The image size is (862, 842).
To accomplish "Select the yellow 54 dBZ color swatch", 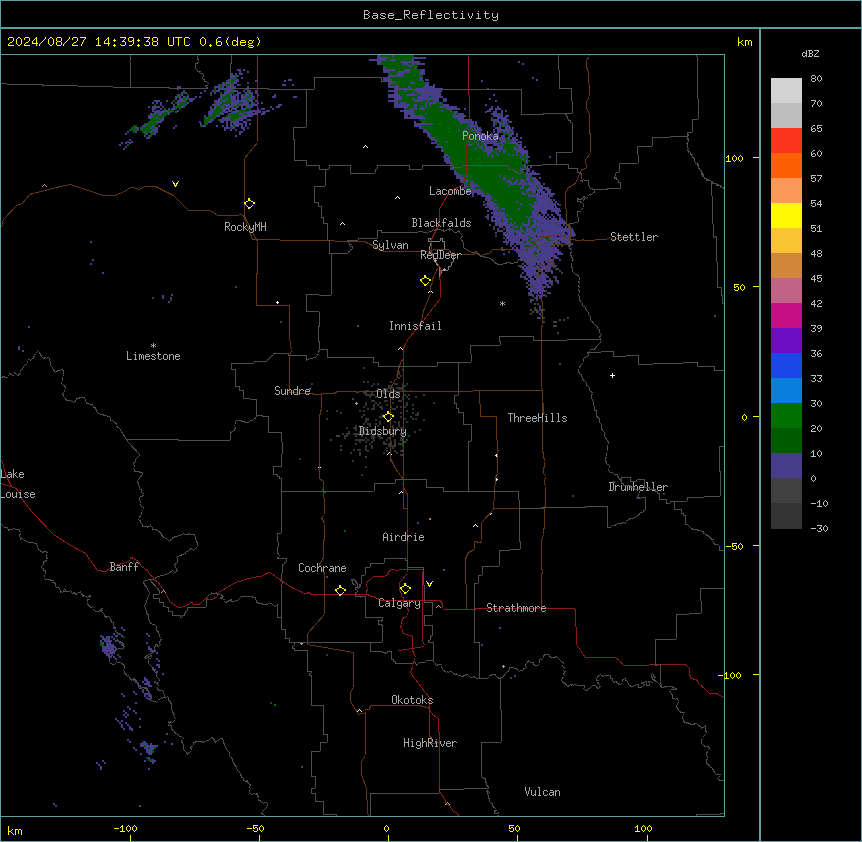I will [x=786, y=215].
